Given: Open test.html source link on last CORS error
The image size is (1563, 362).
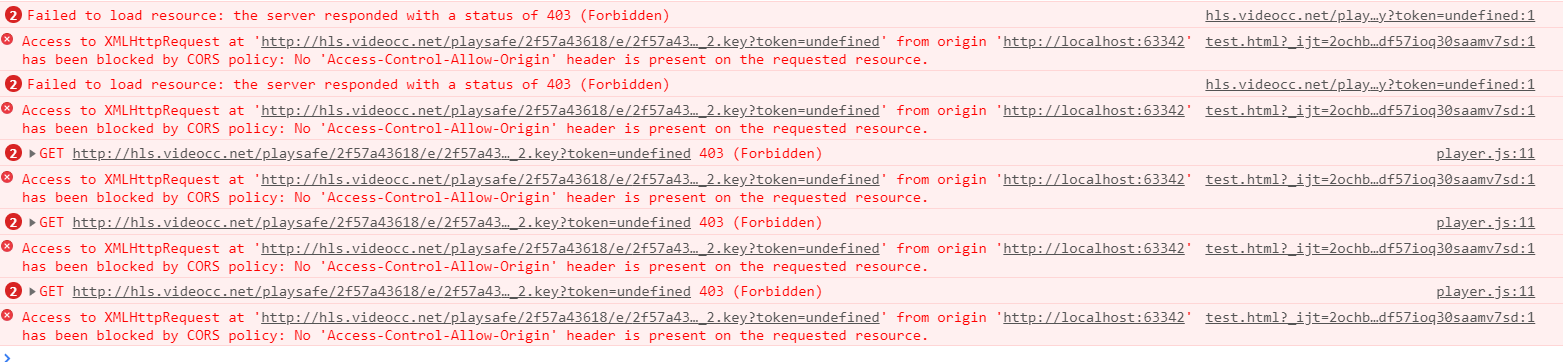Looking at the screenshot, I should click(1370, 317).
